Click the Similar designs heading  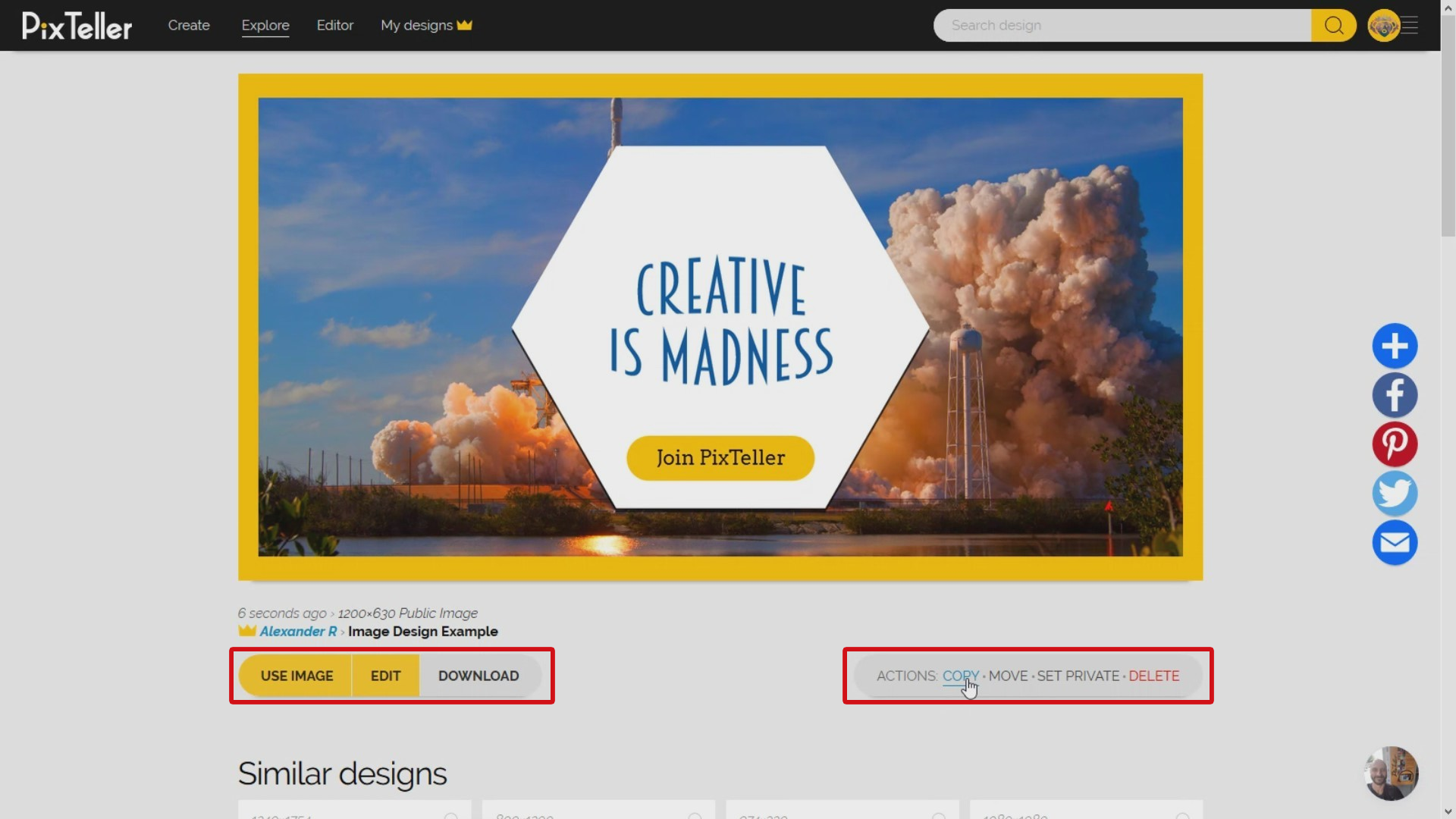pyautogui.click(x=342, y=774)
